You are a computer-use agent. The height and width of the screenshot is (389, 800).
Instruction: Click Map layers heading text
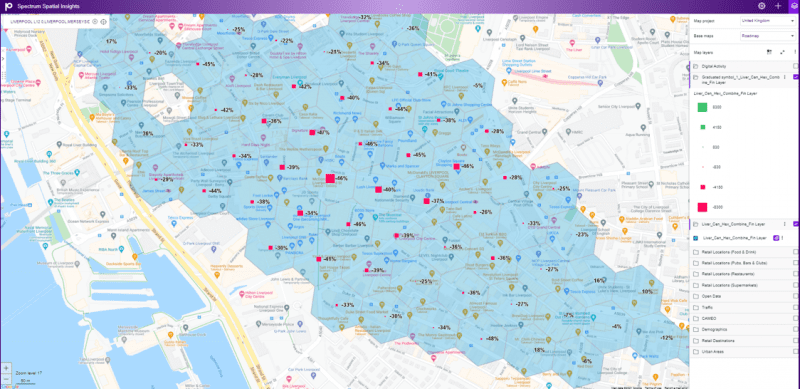(704, 53)
